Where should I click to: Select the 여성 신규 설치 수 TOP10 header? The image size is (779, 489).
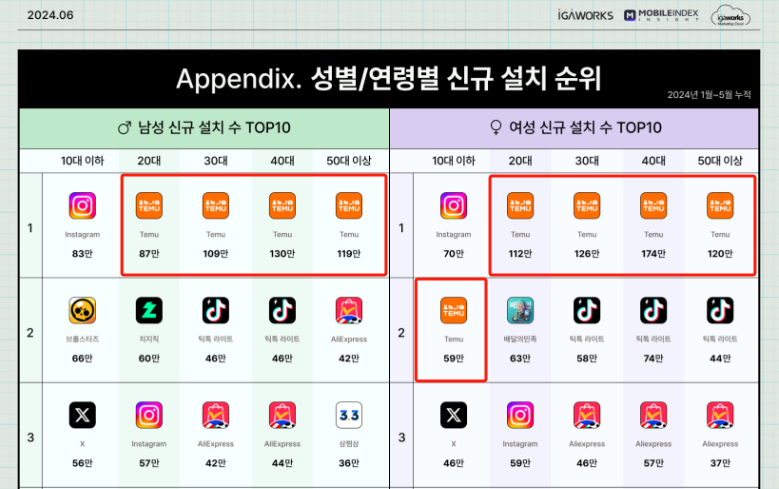pos(574,127)
